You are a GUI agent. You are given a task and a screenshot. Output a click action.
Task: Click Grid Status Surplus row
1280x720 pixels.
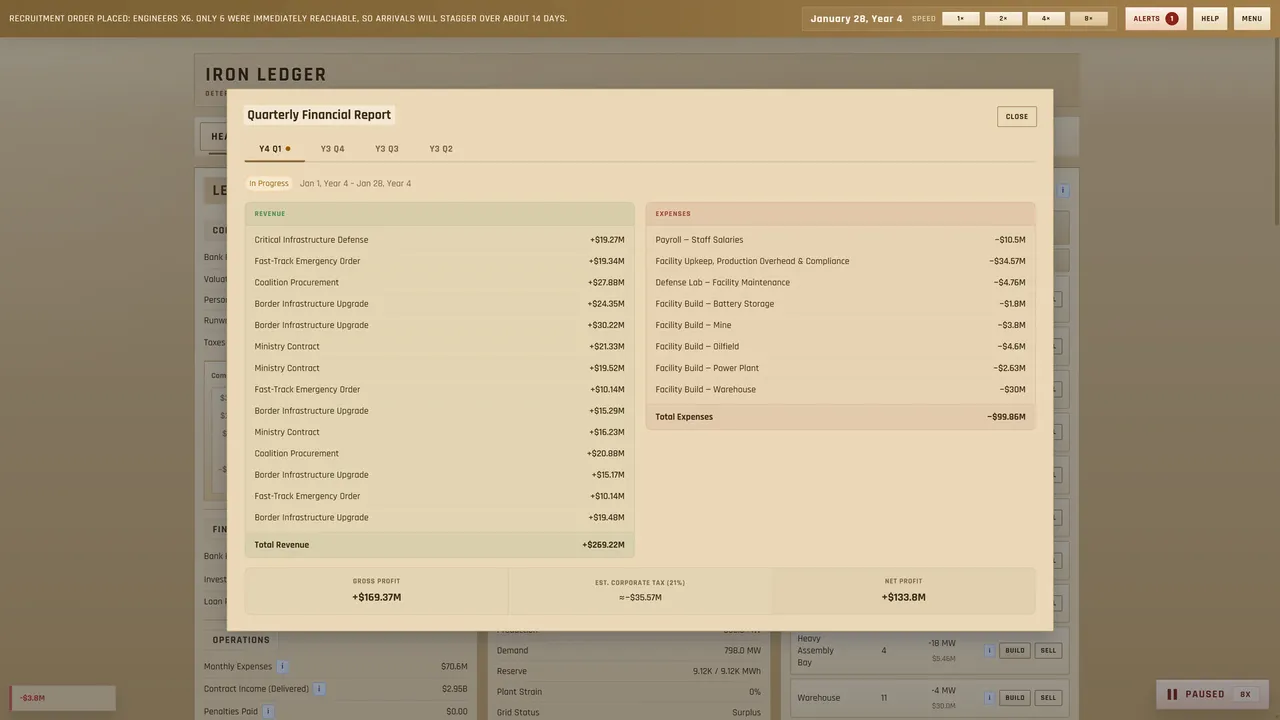(x=629, y=712)
